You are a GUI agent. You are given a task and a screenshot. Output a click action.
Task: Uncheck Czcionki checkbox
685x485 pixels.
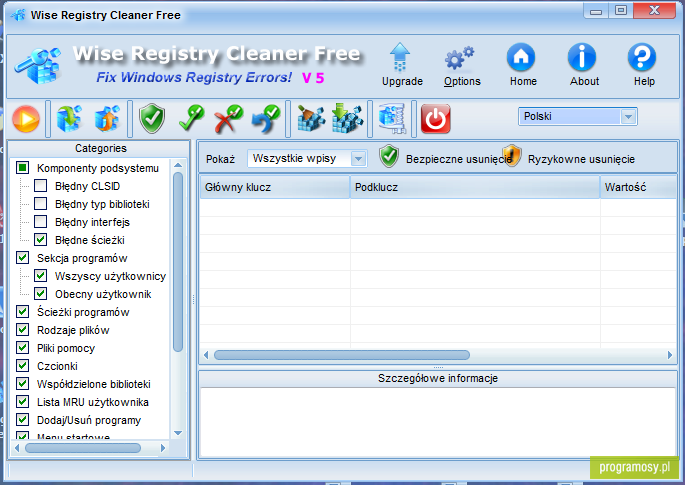[23, 365]
